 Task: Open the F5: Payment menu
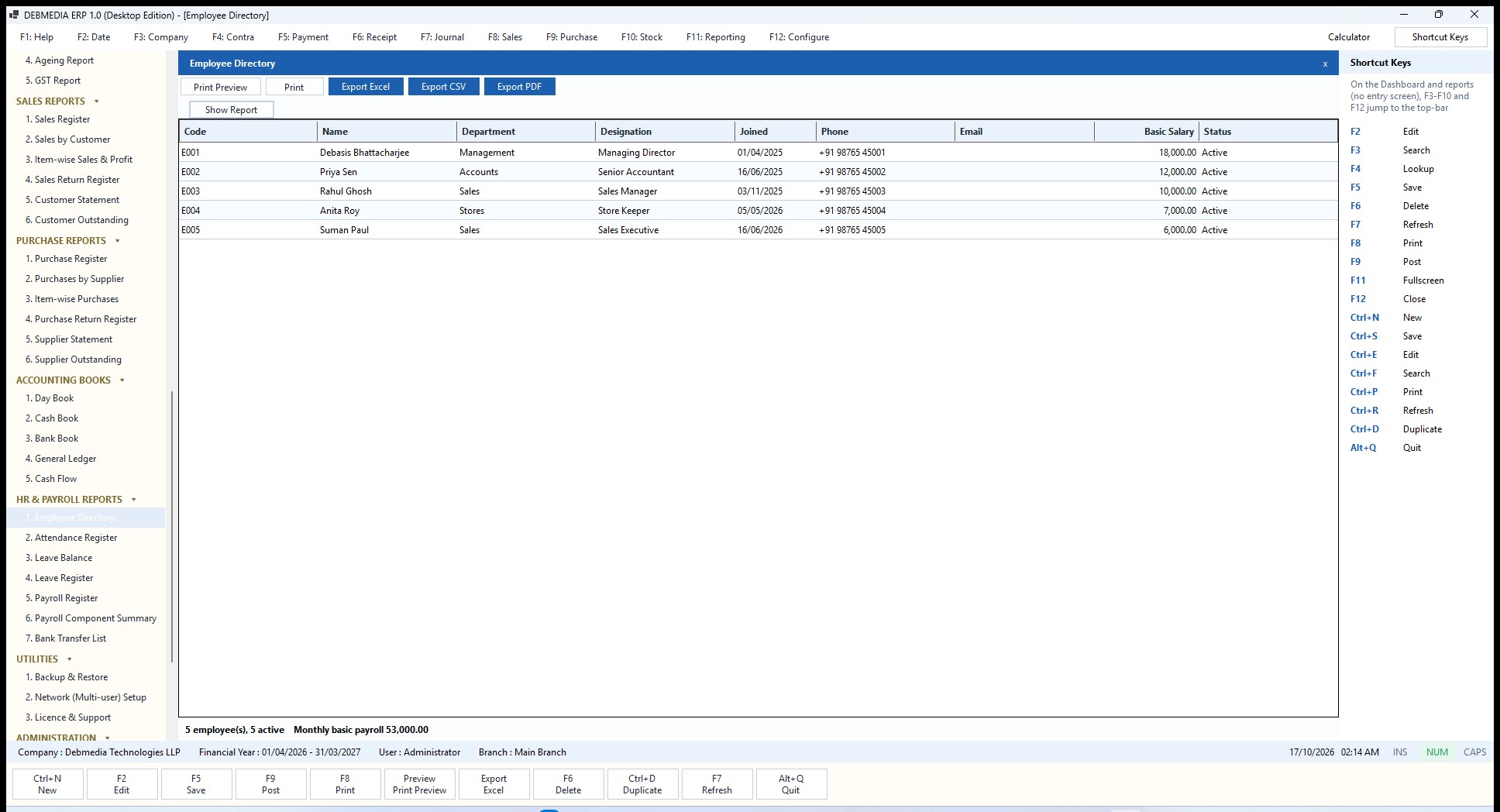(303, 37)
